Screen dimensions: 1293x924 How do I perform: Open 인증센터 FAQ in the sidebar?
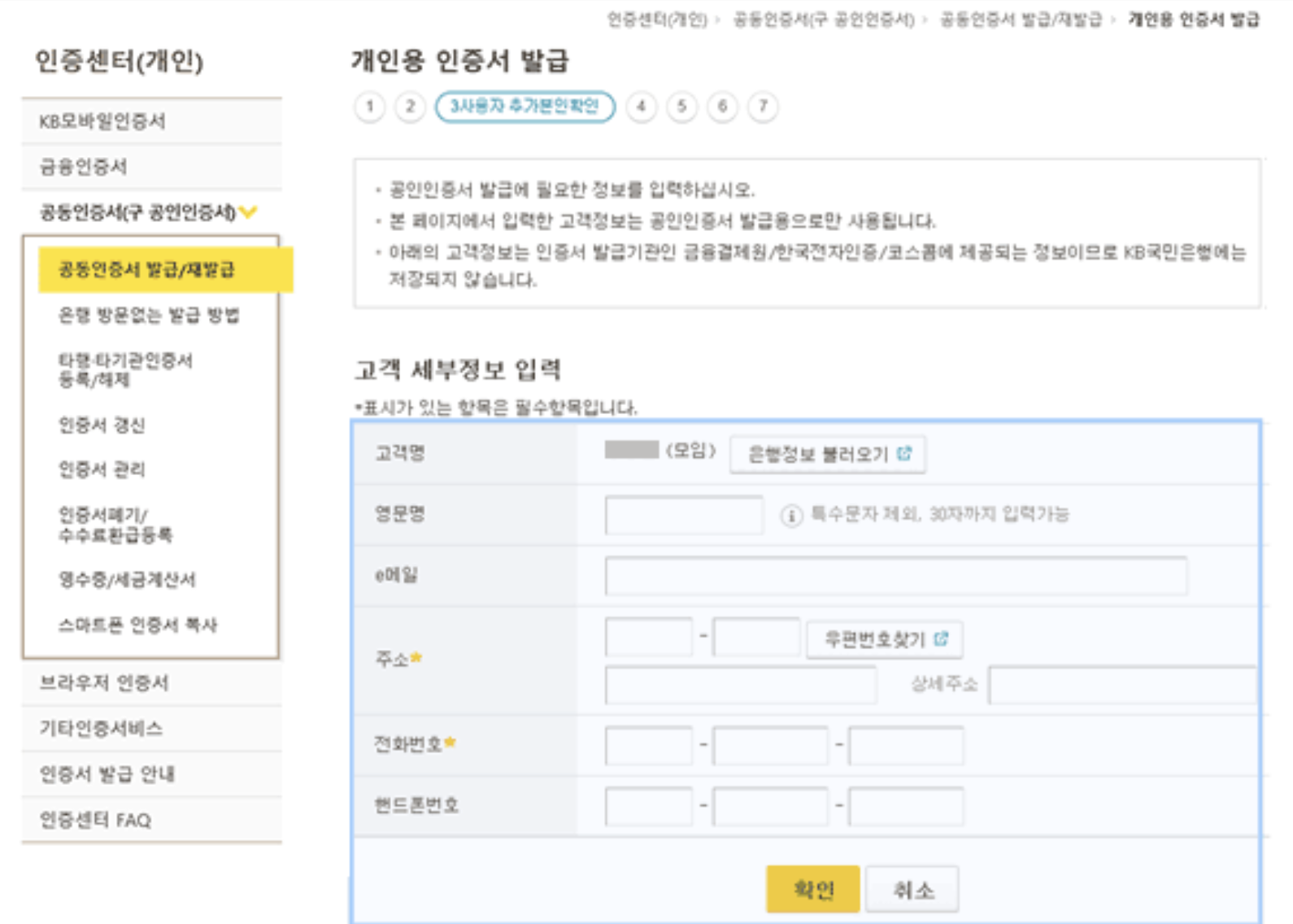click(96, 820)
